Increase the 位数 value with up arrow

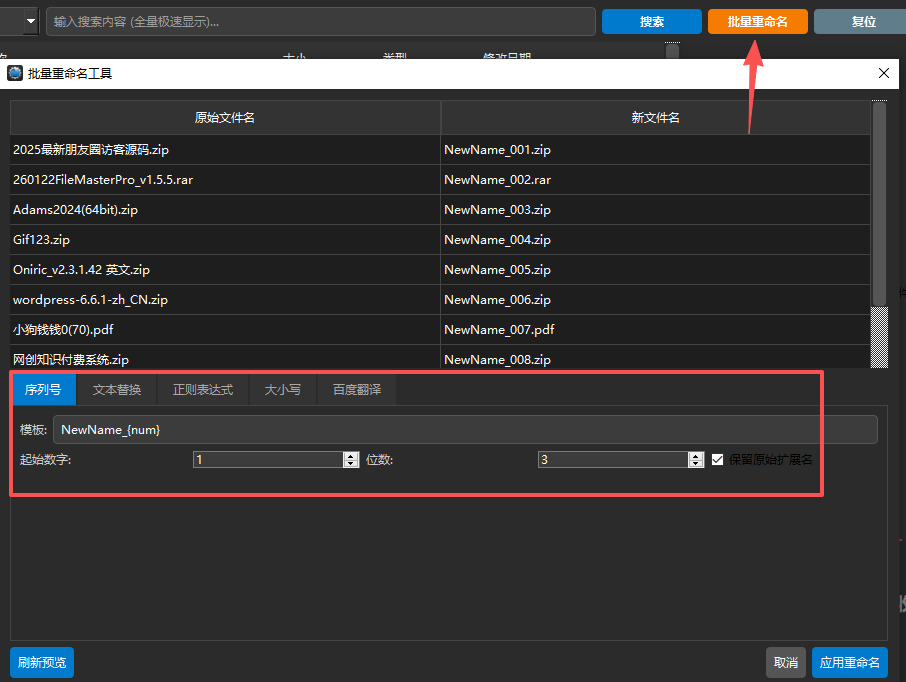(696, 456)
